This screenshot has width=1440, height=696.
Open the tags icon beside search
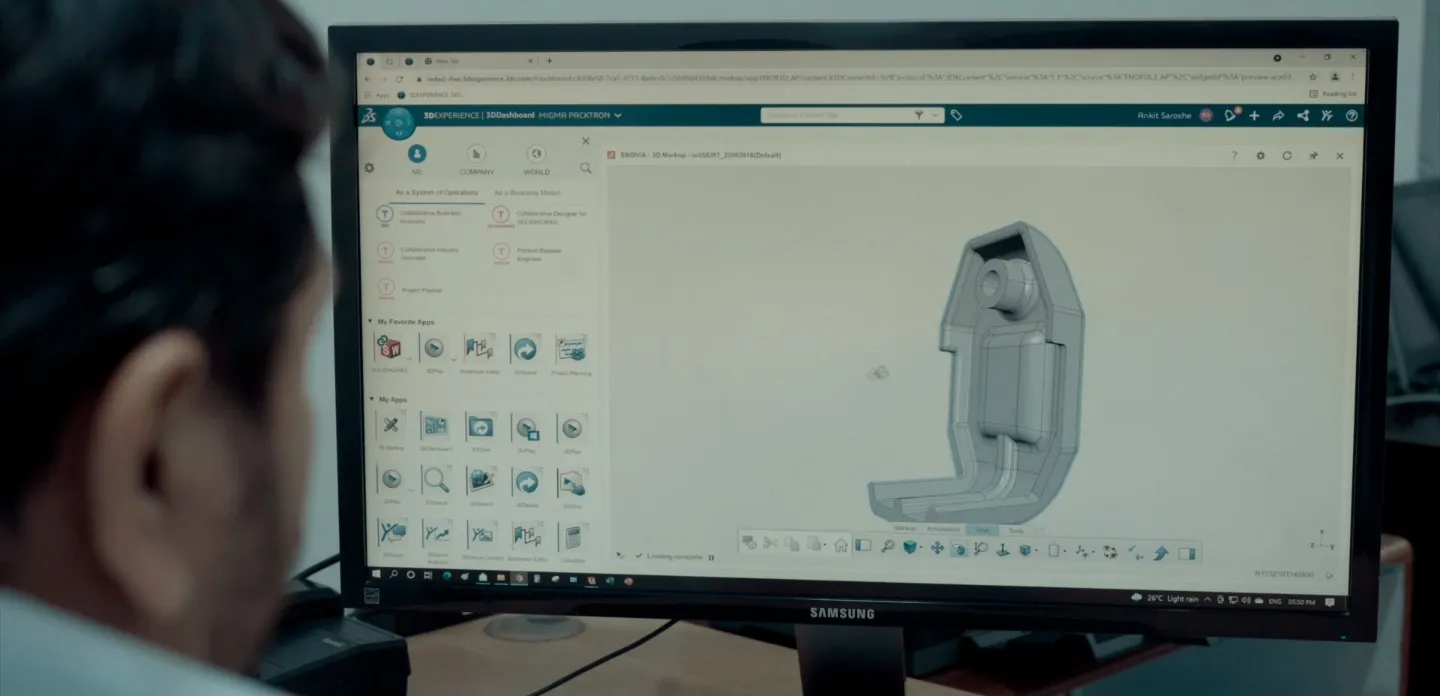[956, 116]
